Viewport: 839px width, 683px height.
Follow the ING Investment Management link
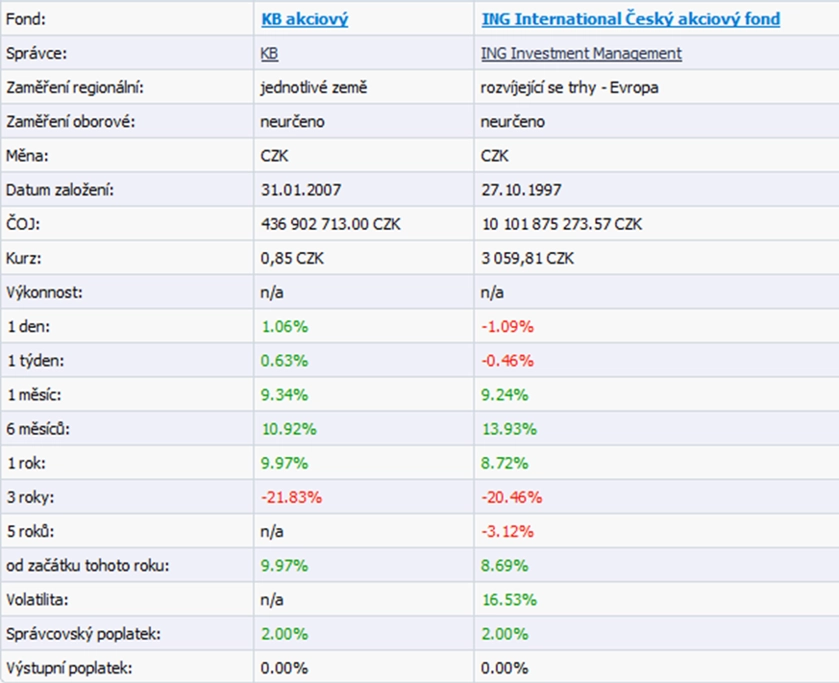tap(581, 54)
